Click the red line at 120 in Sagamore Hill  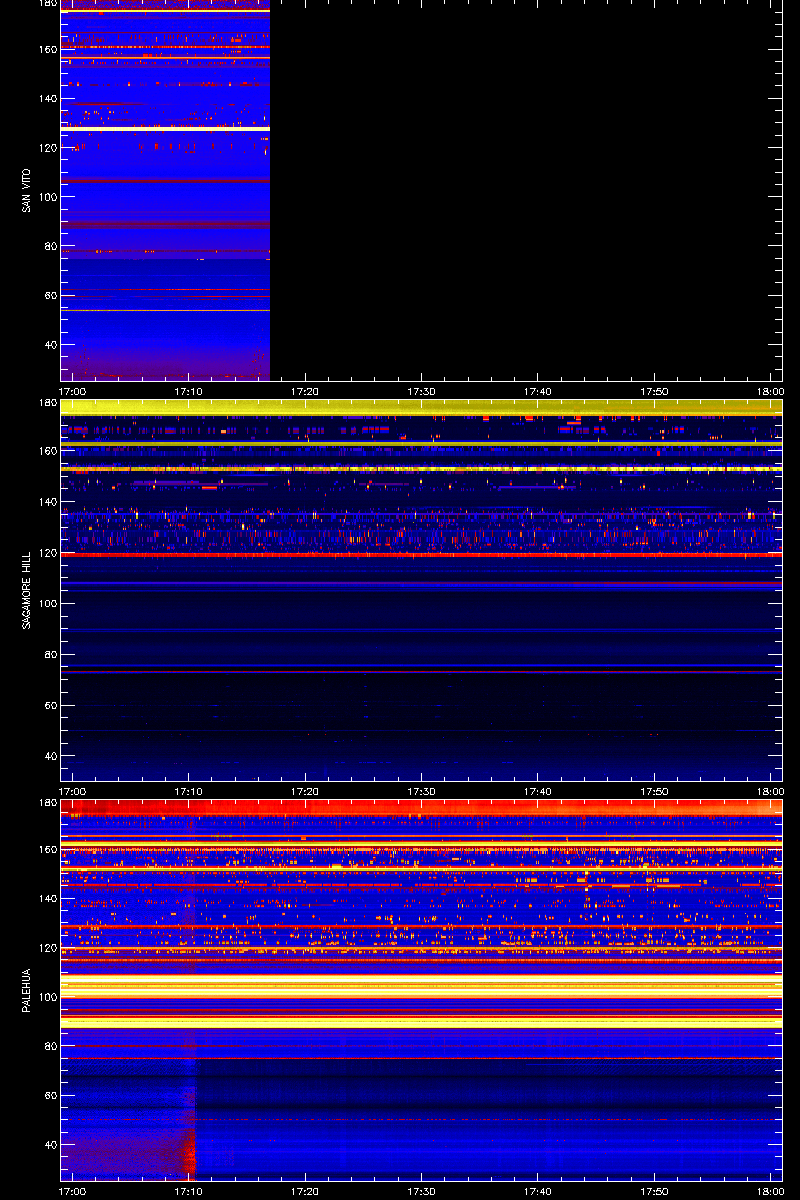[421, 554]
